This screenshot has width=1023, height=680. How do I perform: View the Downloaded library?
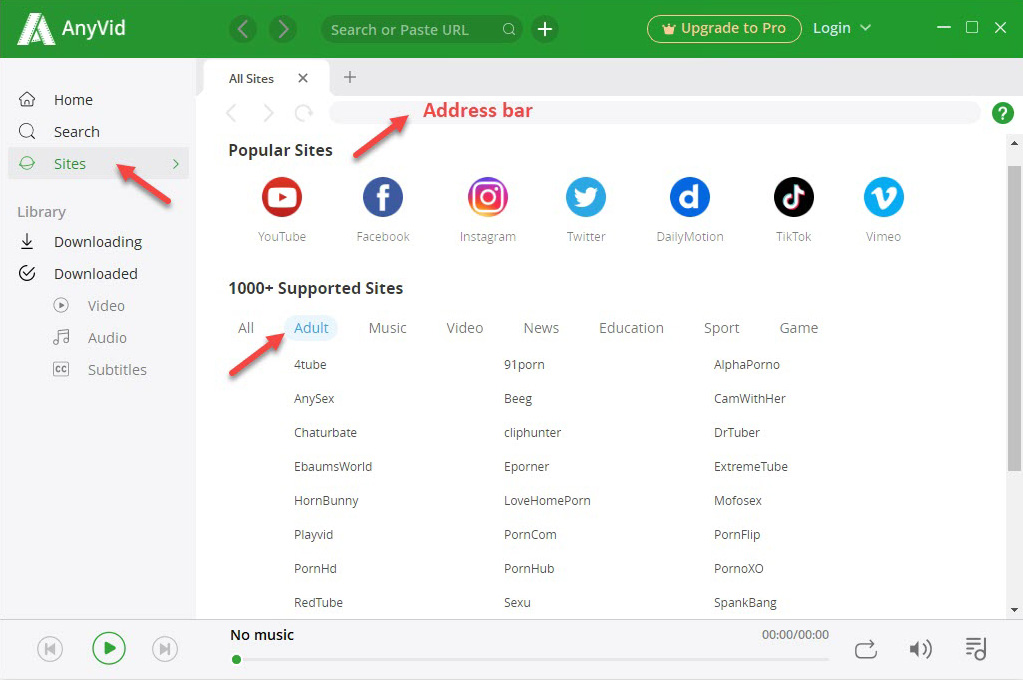click(x=98, y=273)
